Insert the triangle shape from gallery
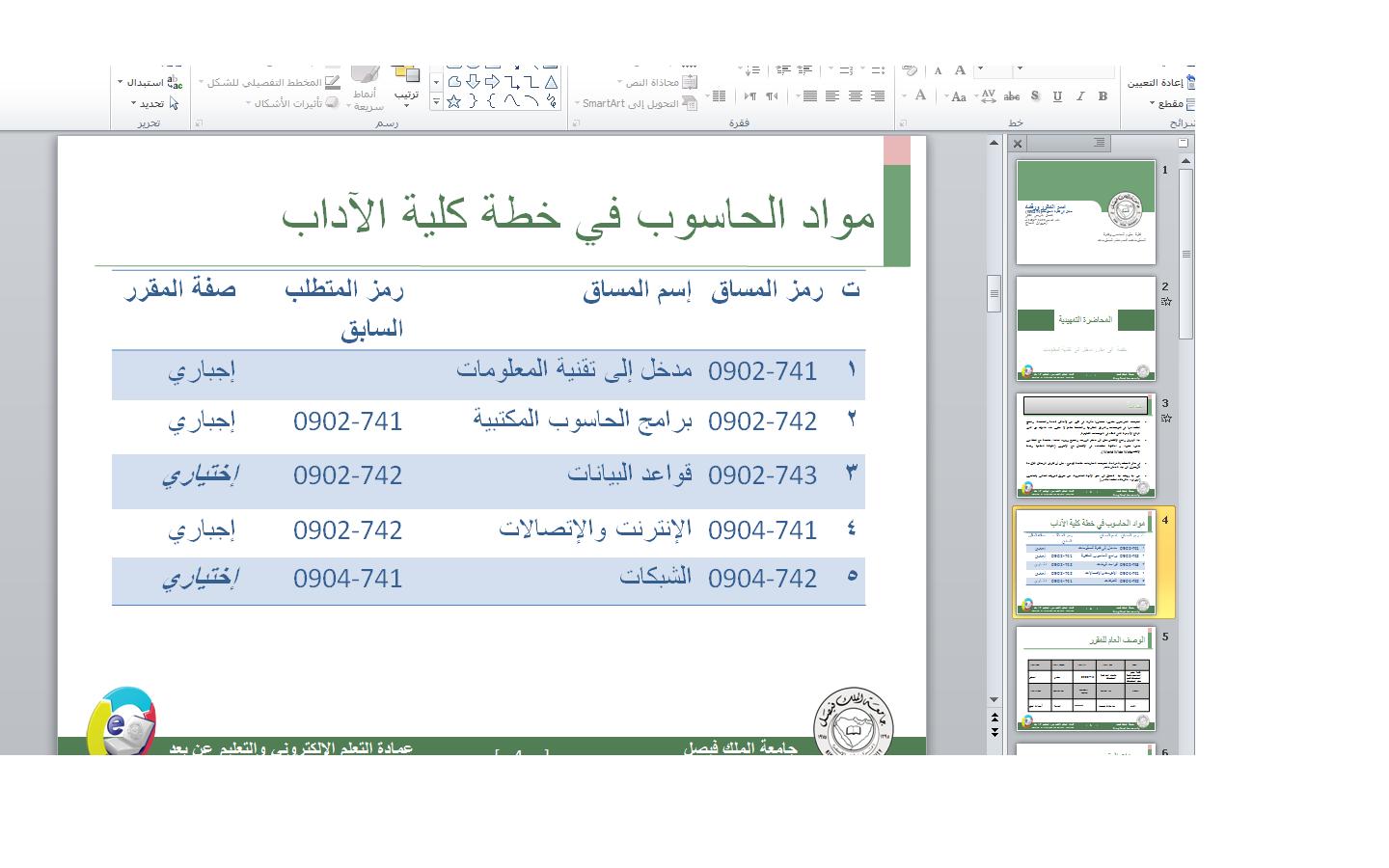This screenshot has height=868, width=1389. tap(551, 82)
